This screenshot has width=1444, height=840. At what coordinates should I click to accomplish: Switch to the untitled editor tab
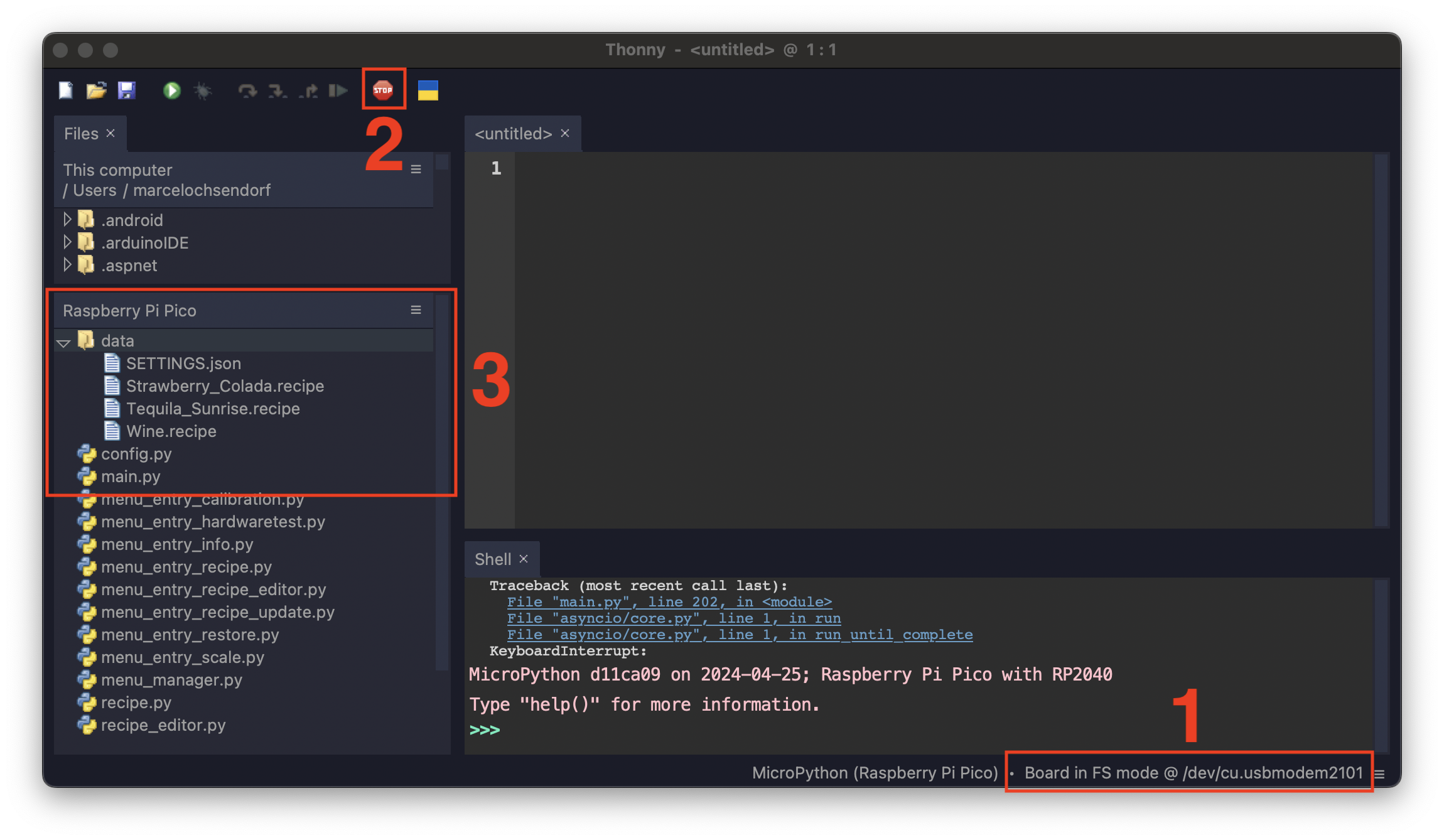point(513,134)
